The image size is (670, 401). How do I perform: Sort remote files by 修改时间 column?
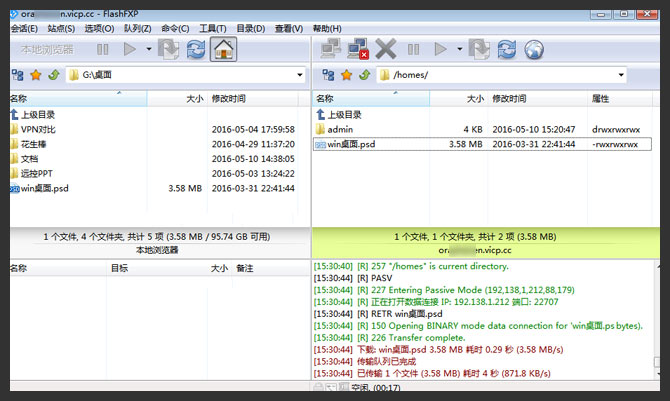click(512, 99)
